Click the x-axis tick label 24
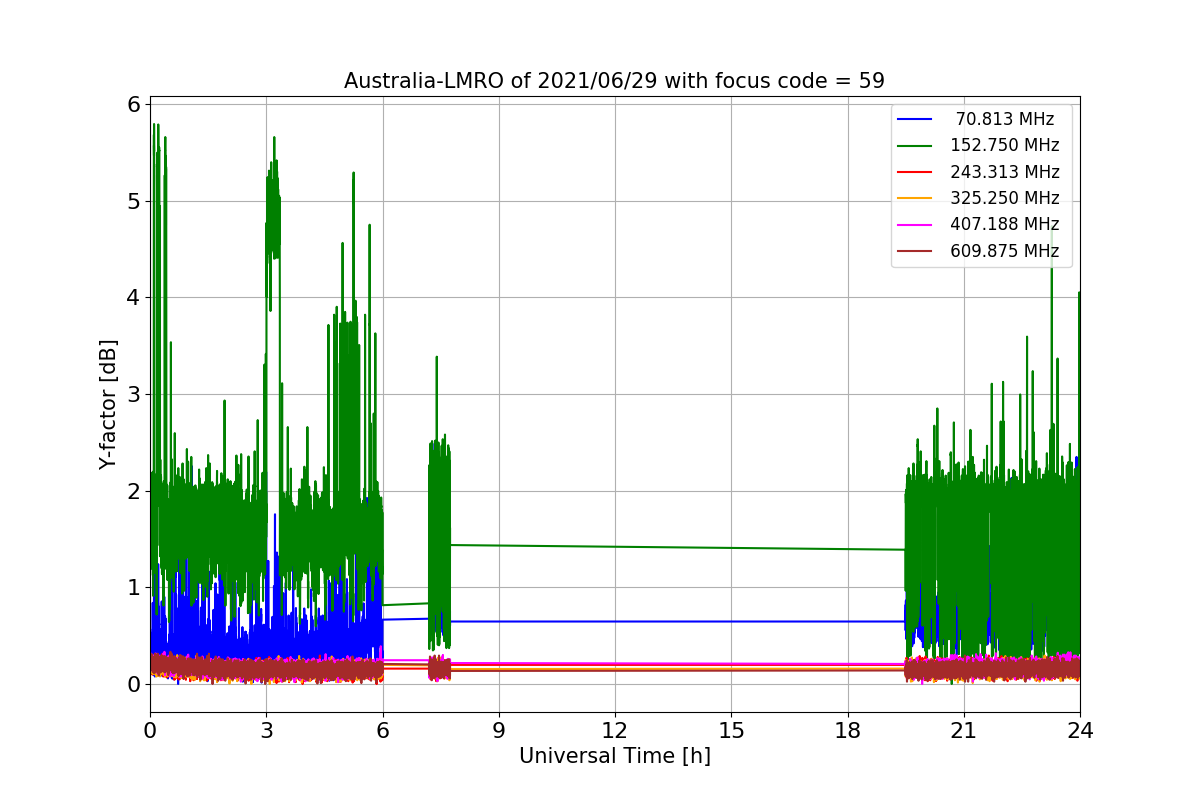The height and width of the screenshot is (800, 1200). (x=1080, y=731)
